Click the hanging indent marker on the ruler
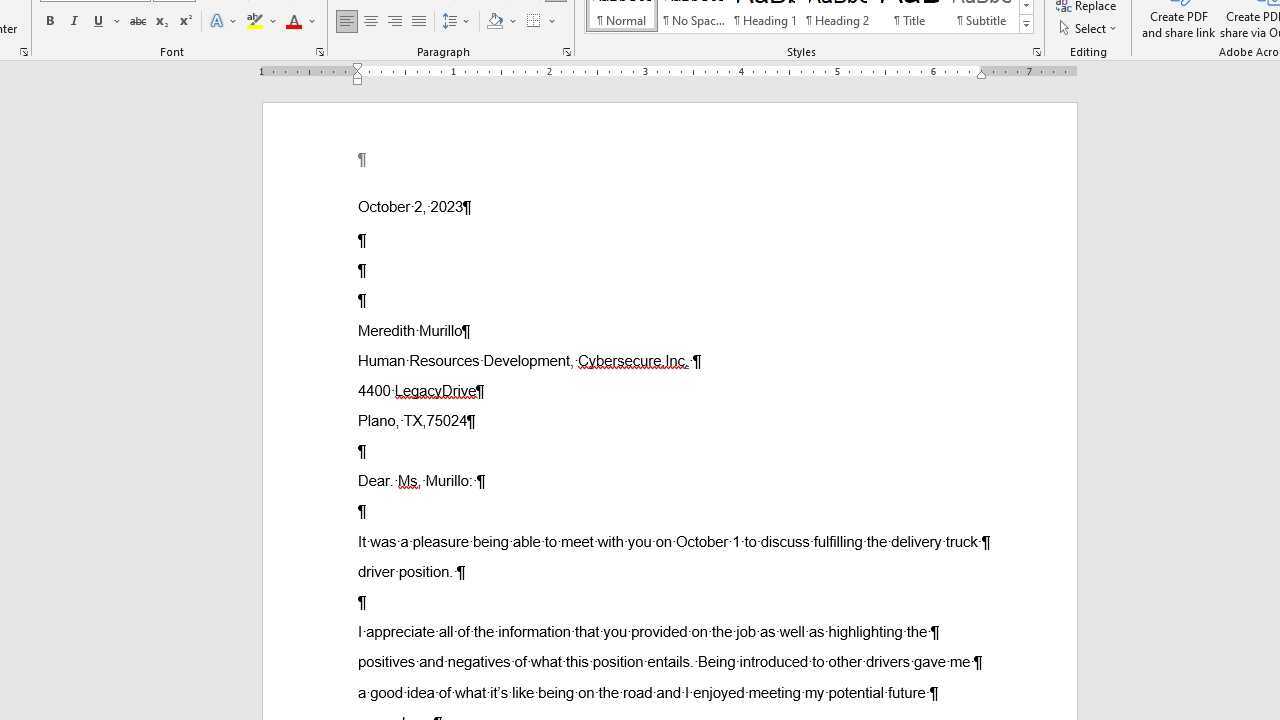Viewport: 1280px width, 720px height. (357, 78)
